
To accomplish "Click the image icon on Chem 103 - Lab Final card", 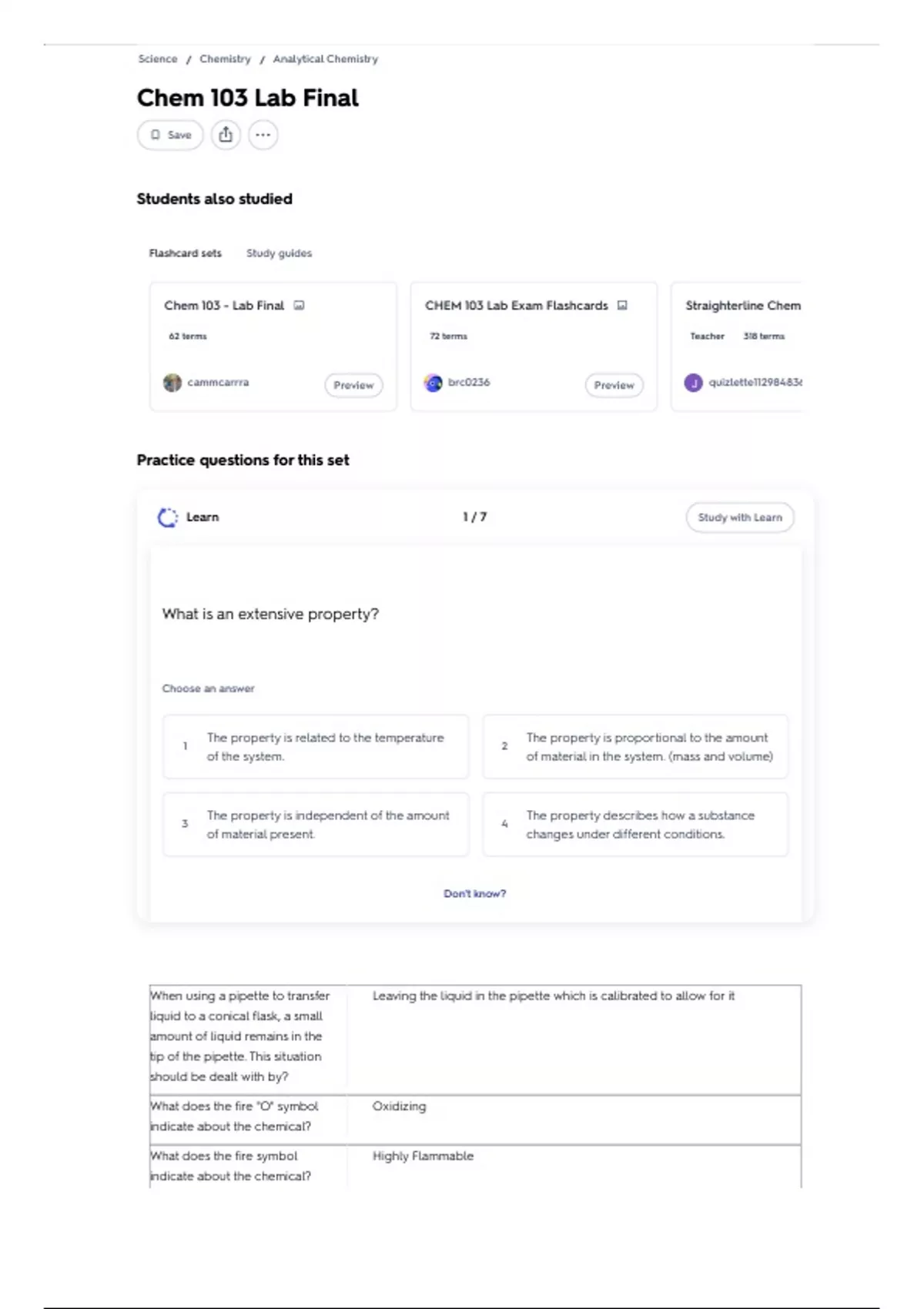I will [x=300, y=306].
